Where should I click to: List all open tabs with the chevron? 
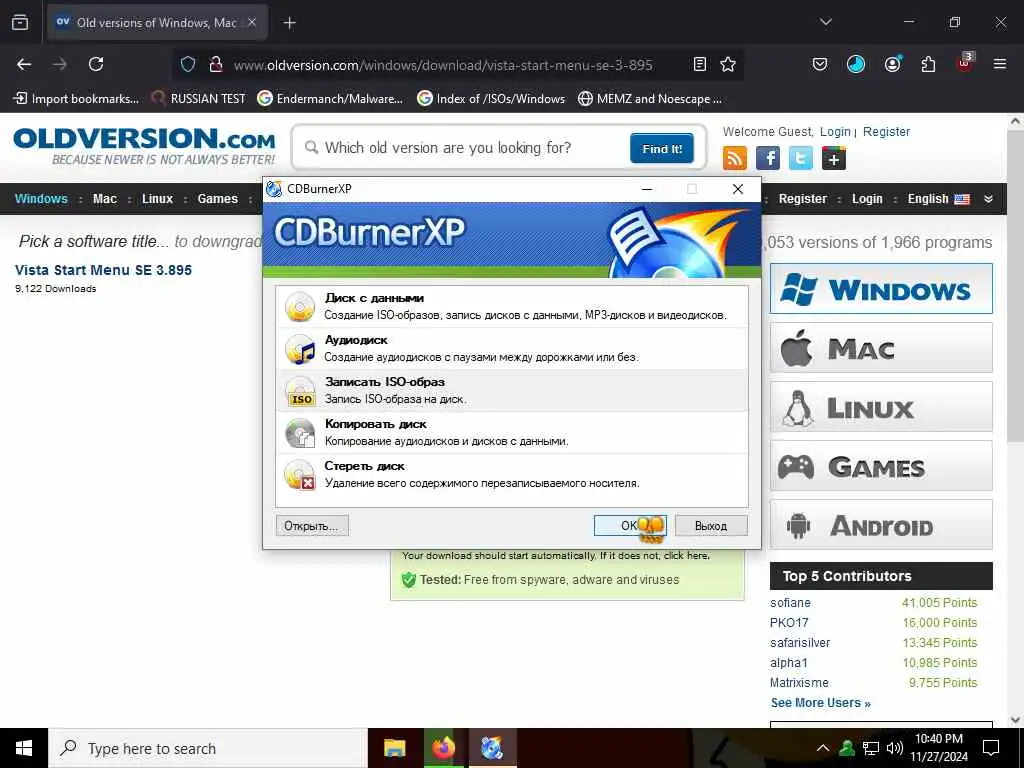pyautogui.click(x=825, y=22)
